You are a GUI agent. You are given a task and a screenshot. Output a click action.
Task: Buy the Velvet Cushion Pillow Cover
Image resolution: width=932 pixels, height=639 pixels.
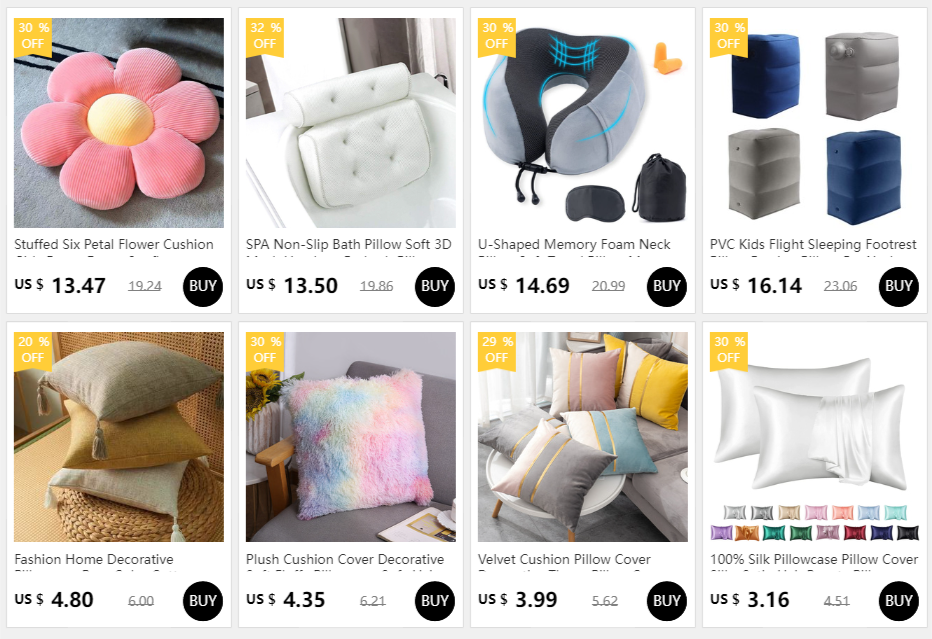(666, 601)
